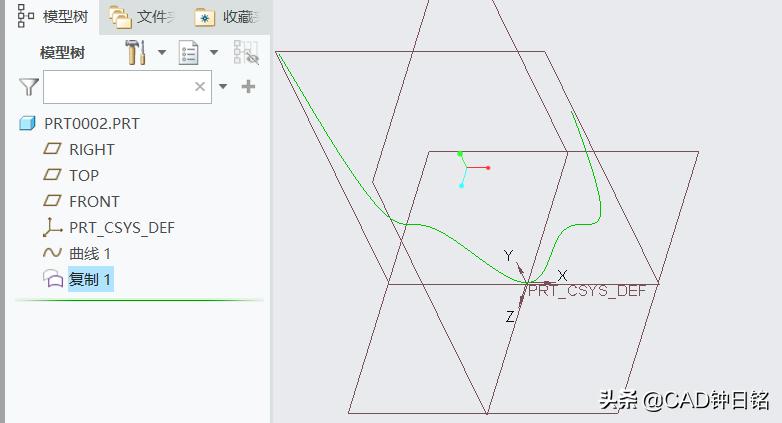782x423 pixels.
Task: Select the TOP datum plane in tree
Action: [83, 175]
